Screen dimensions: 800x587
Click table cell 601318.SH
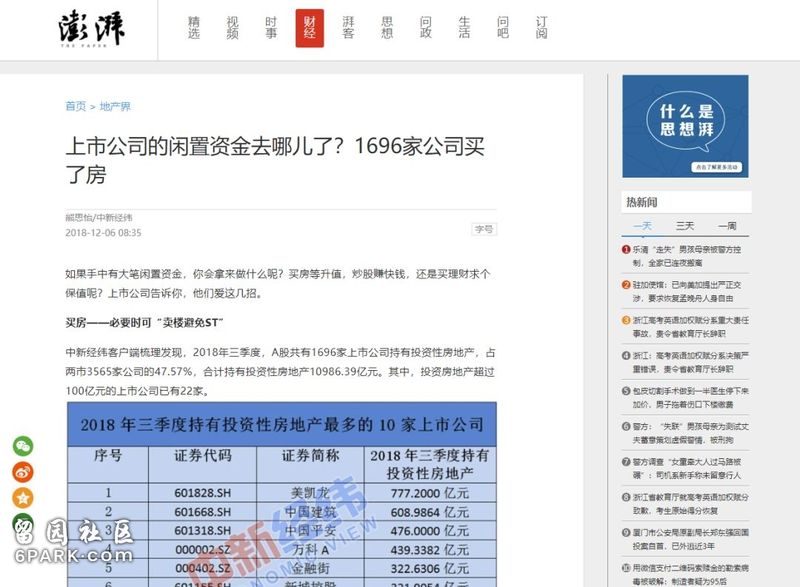coord(203,531)
